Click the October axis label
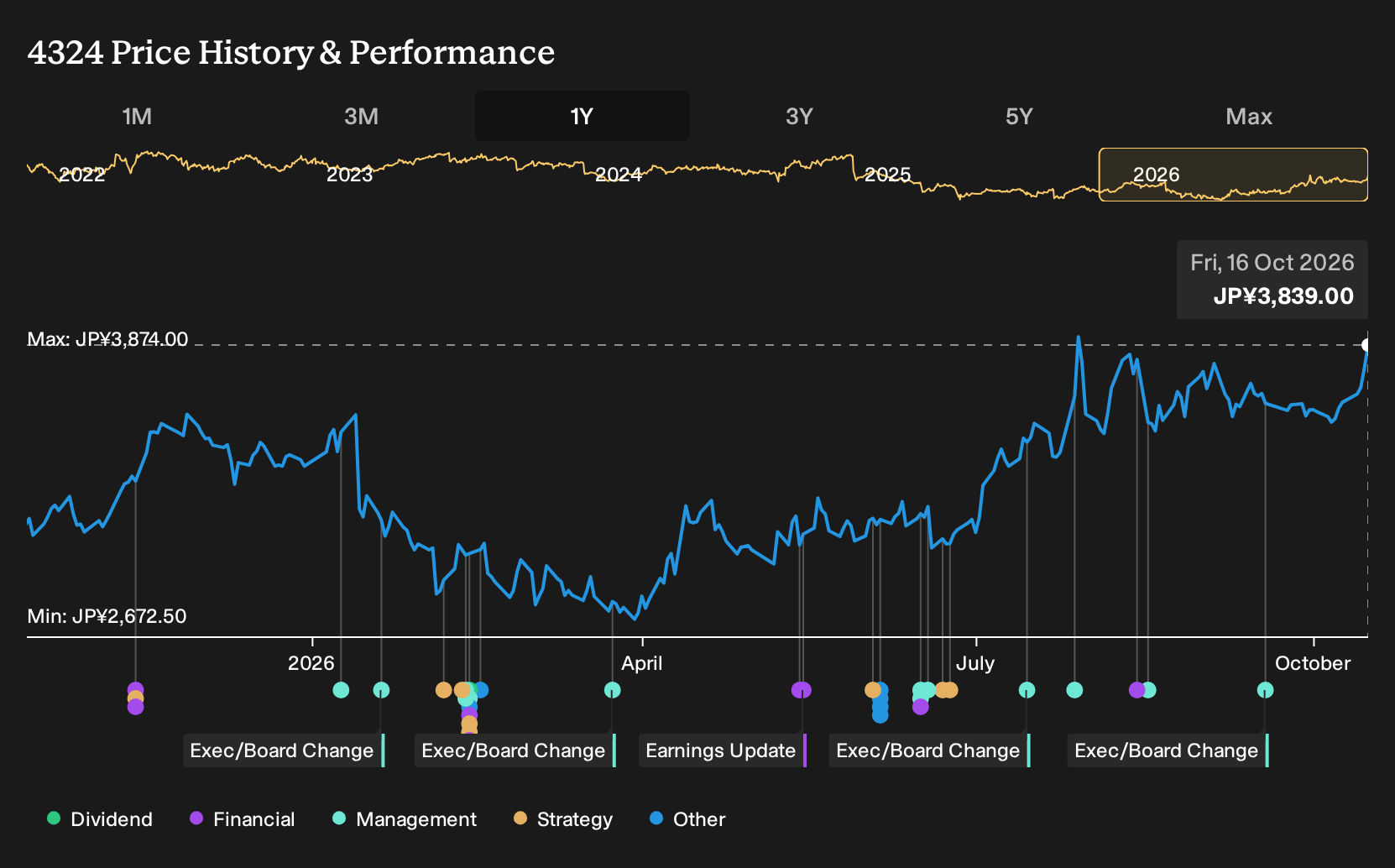 (1313, 663)
